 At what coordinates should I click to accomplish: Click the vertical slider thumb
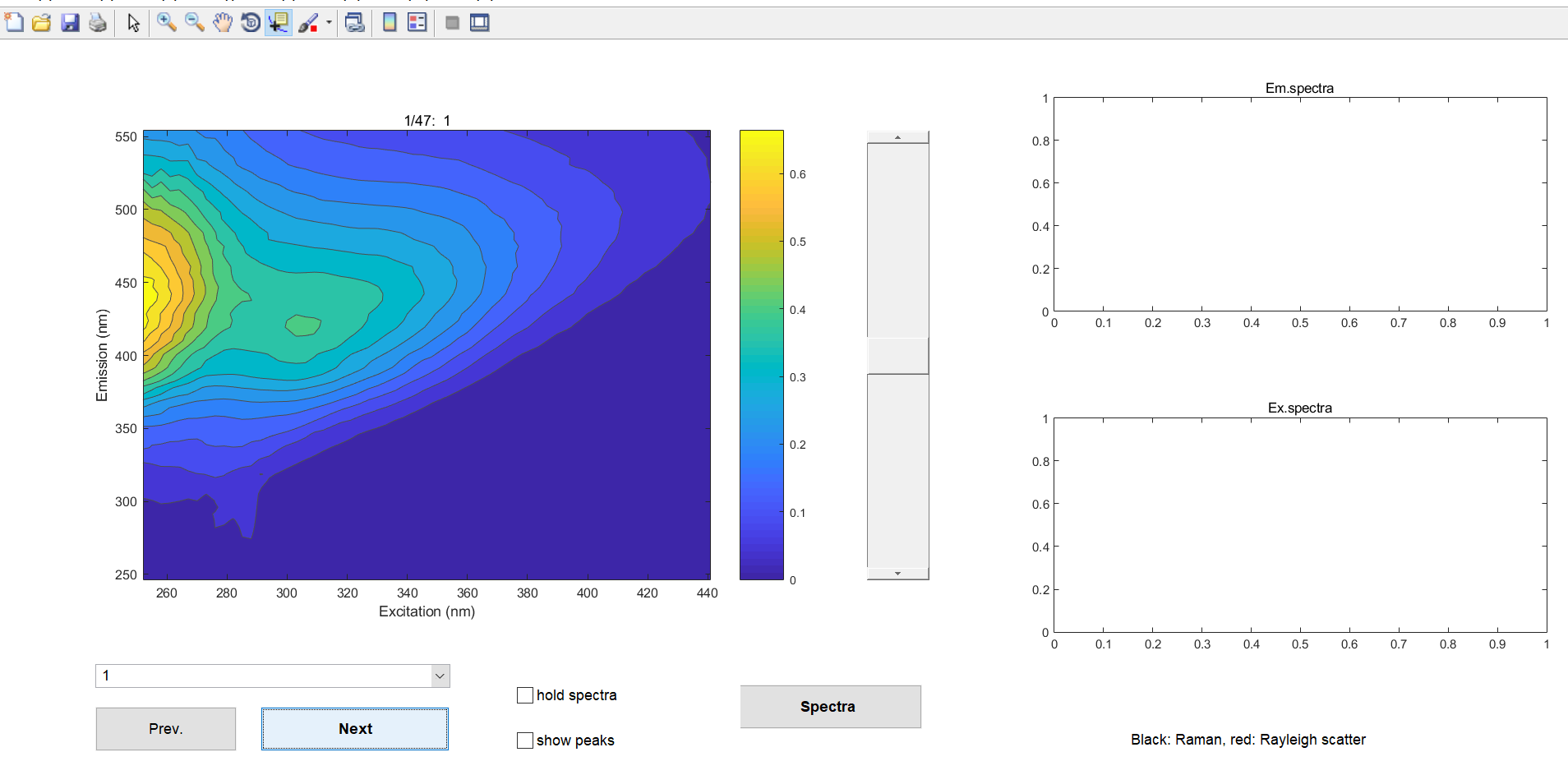(x=898, y=356)
